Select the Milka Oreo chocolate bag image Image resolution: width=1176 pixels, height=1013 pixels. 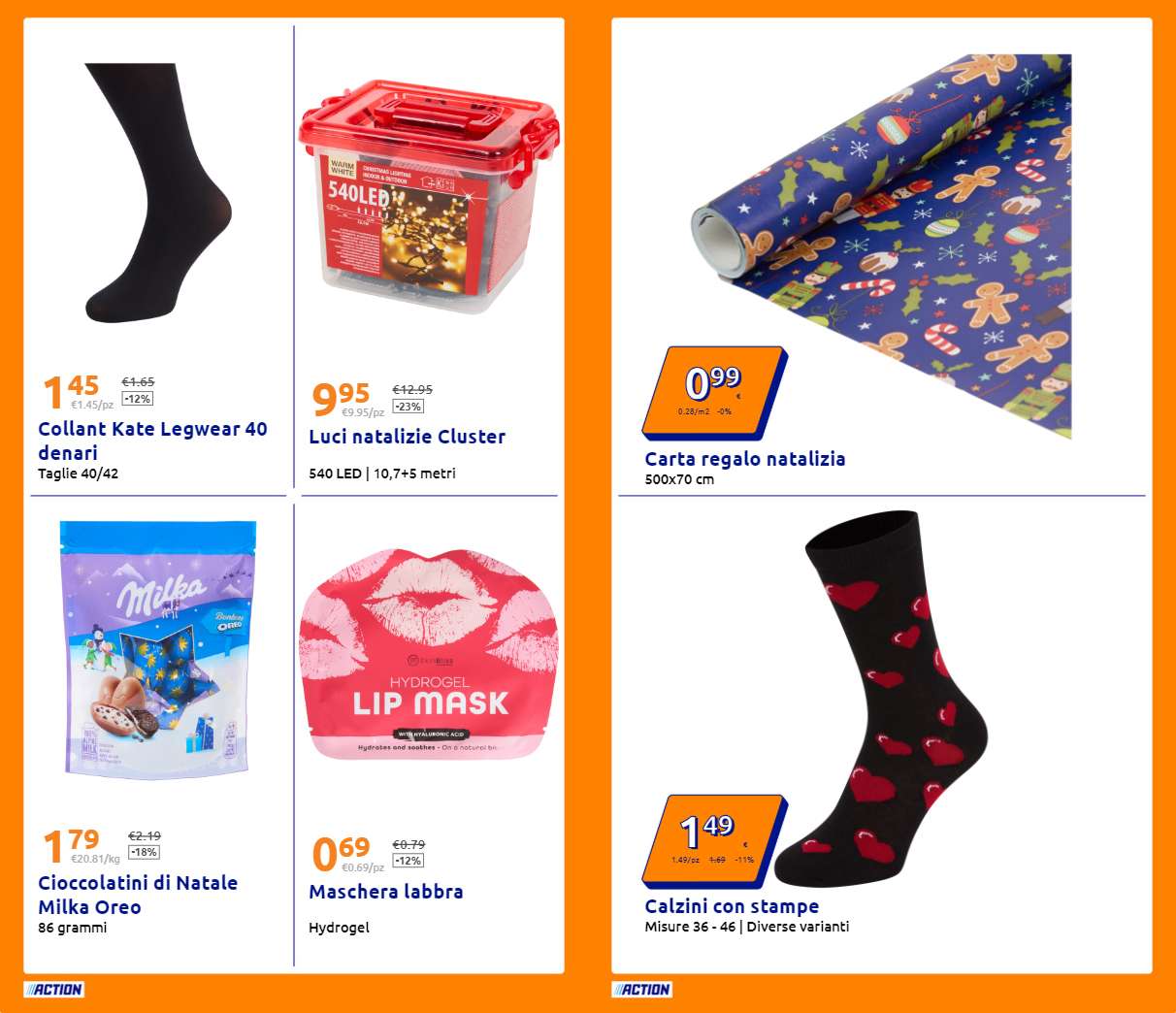click(x=158, y=650)
